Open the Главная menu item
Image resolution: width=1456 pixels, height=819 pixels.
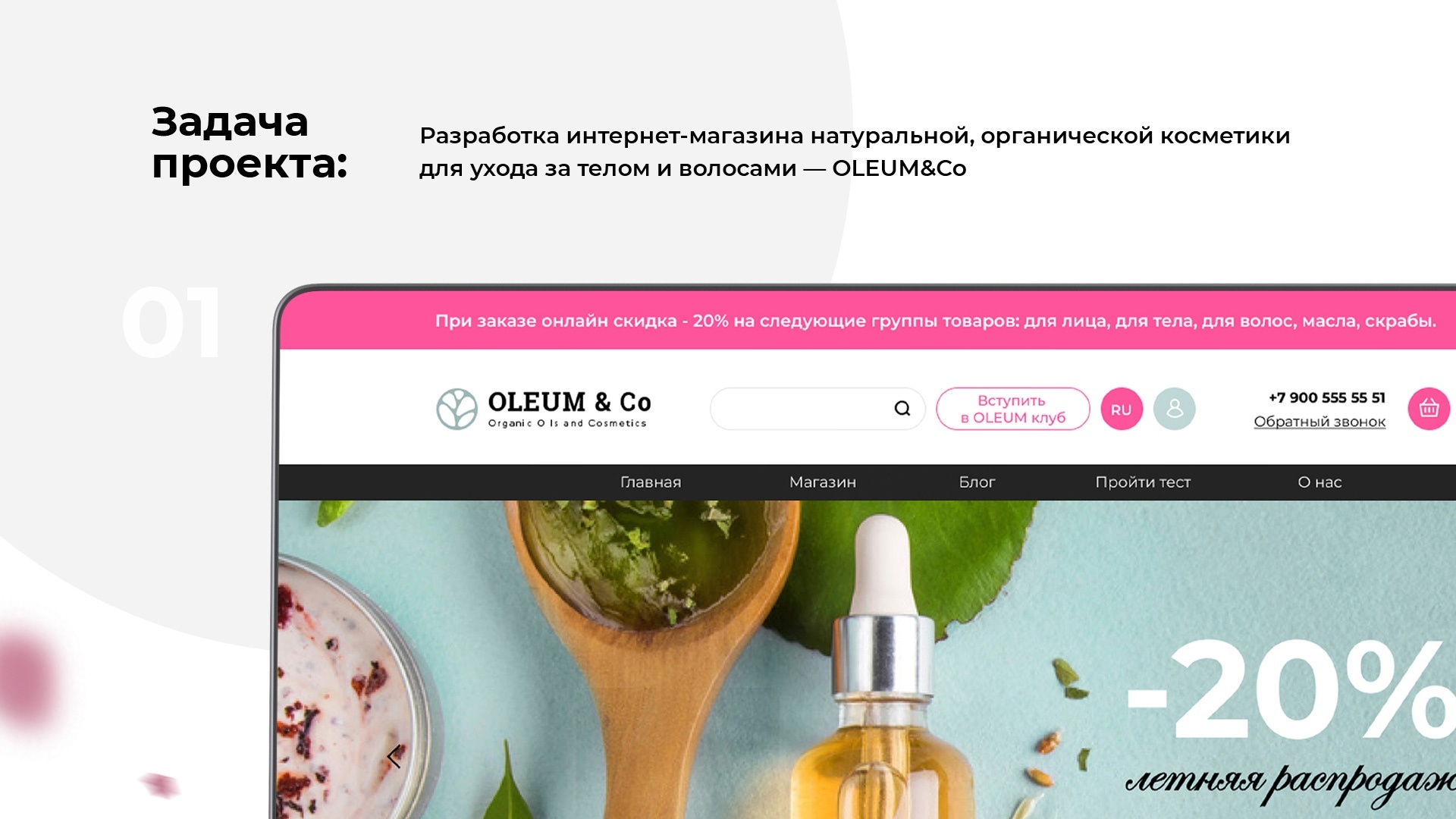click(651, 482)
